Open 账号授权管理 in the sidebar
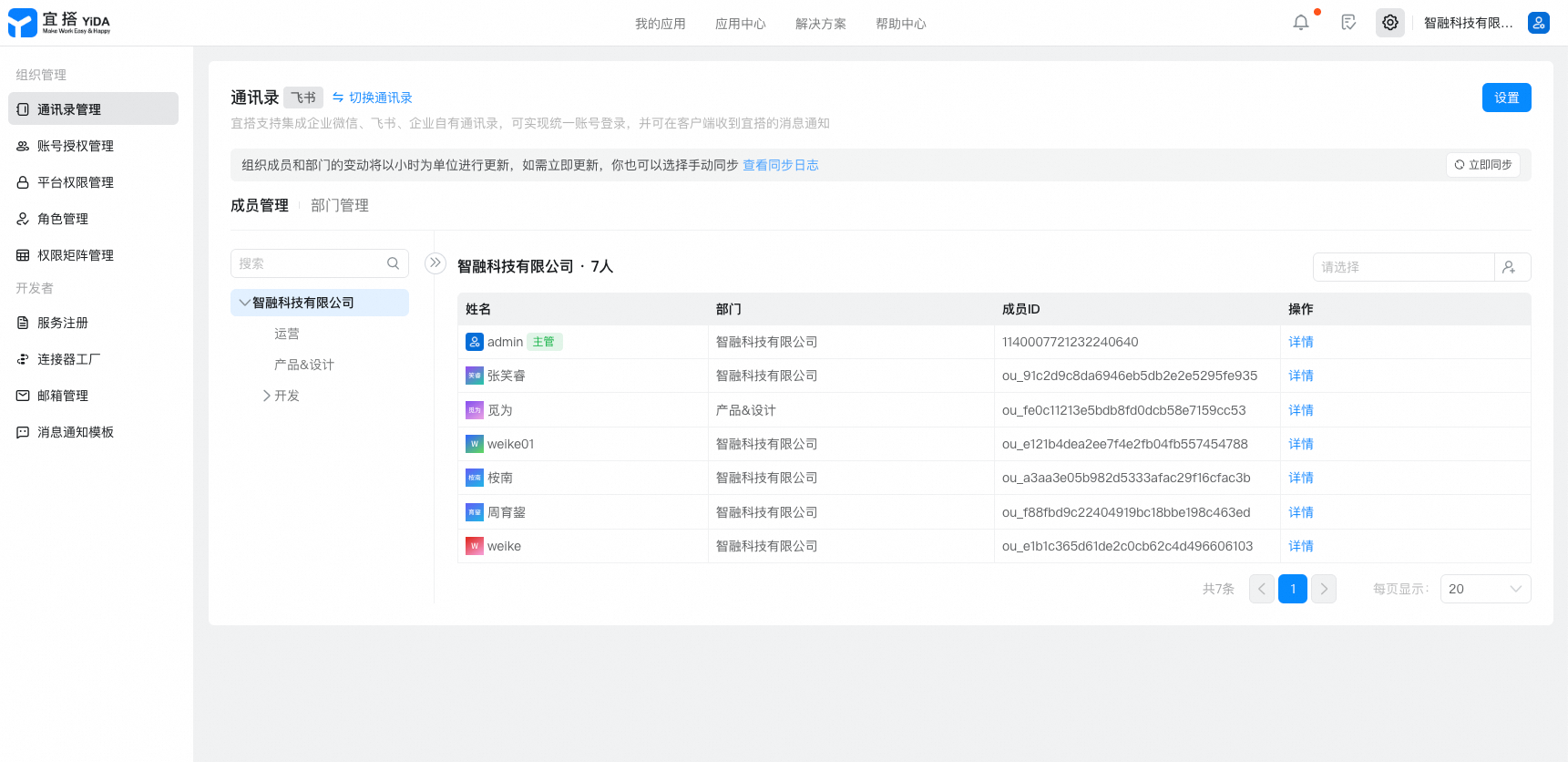 (x=75, y=146)
